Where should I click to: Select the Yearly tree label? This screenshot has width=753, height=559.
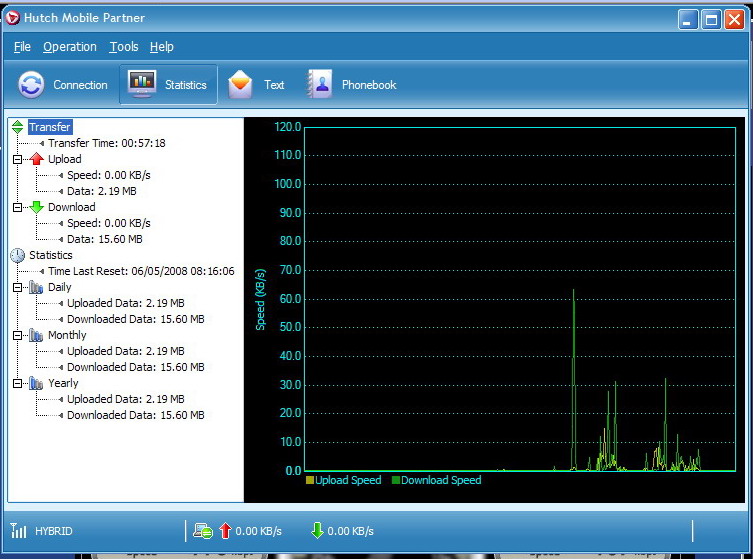tap(63, 383)
